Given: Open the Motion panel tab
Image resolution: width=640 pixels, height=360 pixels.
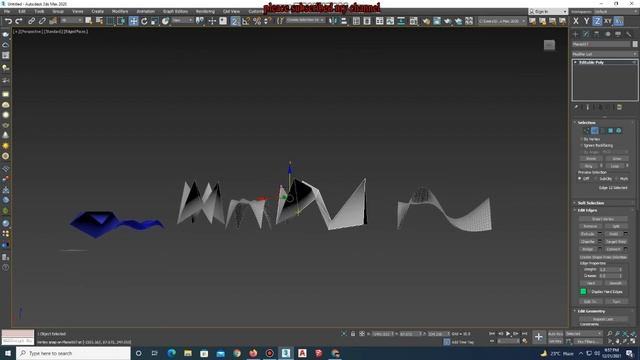Looking at the screenshot, I should tap(608, 34).
